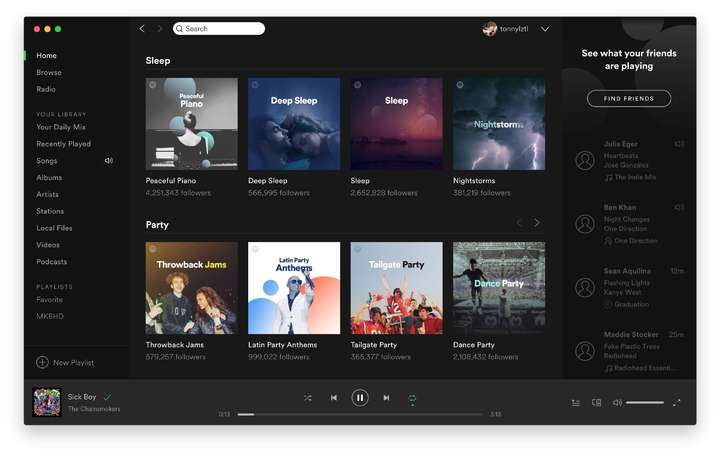Toggle shuffle playback
The width and height of the screenshot is (720, 456).
308,398
